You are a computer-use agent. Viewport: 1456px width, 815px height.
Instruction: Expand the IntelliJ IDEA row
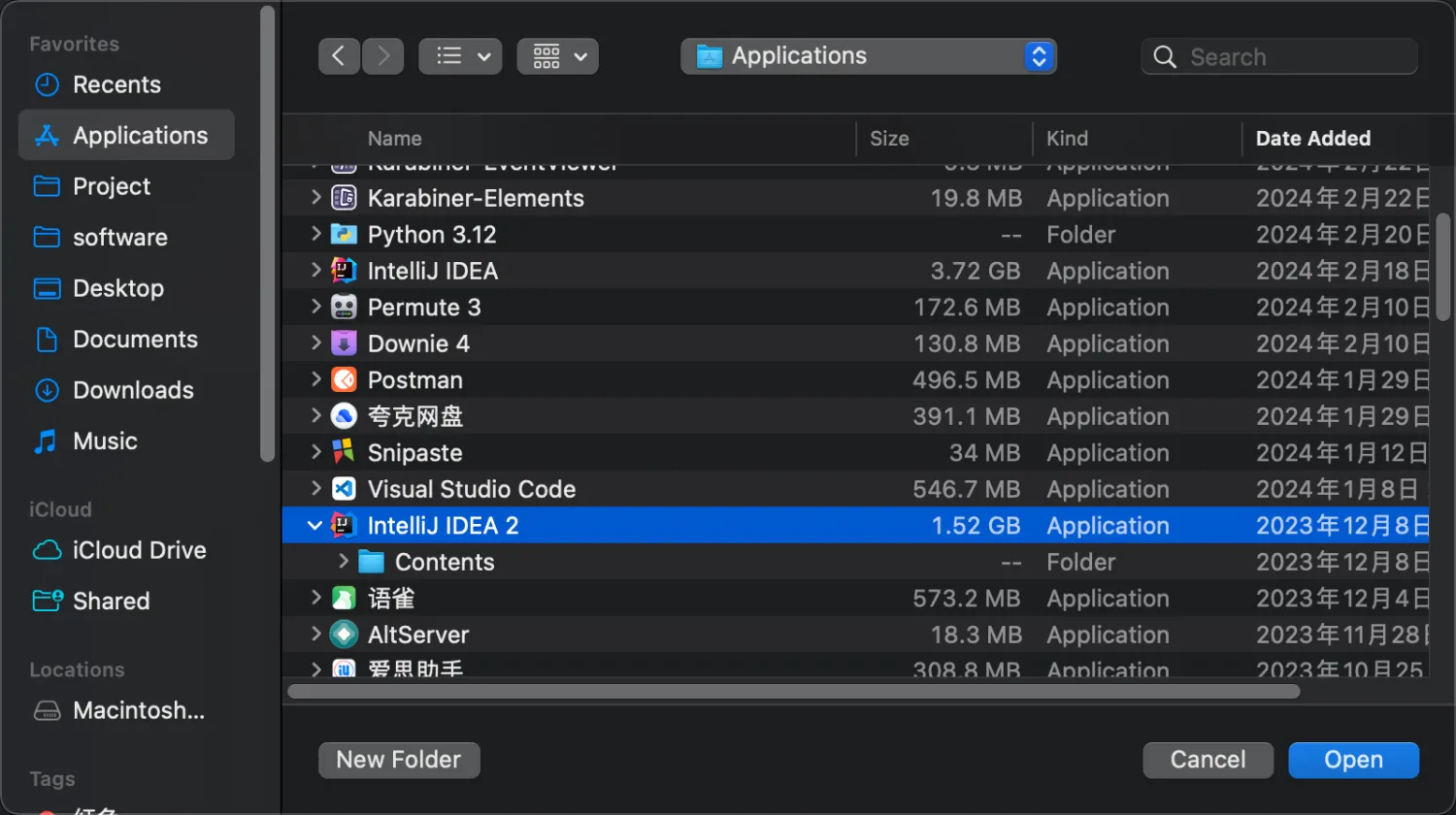(x=315, y=271)
